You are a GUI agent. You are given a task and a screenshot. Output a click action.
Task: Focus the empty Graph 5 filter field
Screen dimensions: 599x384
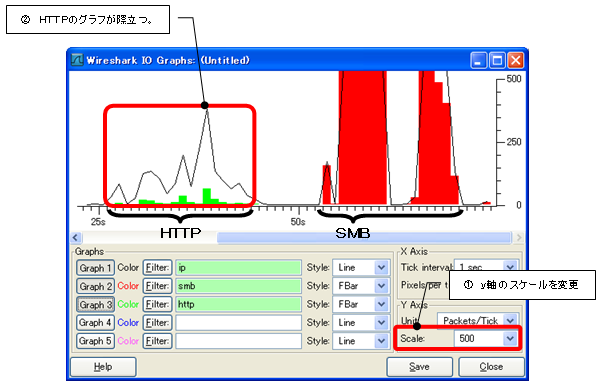pyautogui.click(x=238, y=341)
